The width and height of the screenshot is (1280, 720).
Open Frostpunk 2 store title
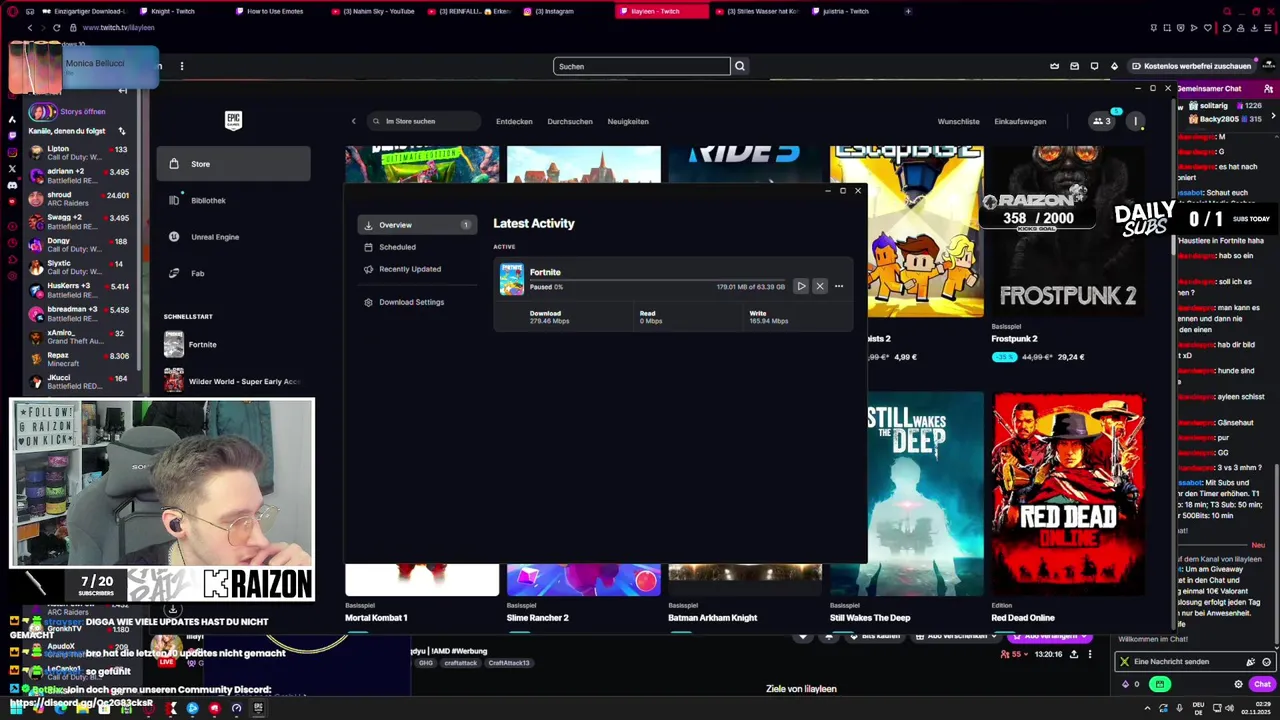[x=1014, y=339]
